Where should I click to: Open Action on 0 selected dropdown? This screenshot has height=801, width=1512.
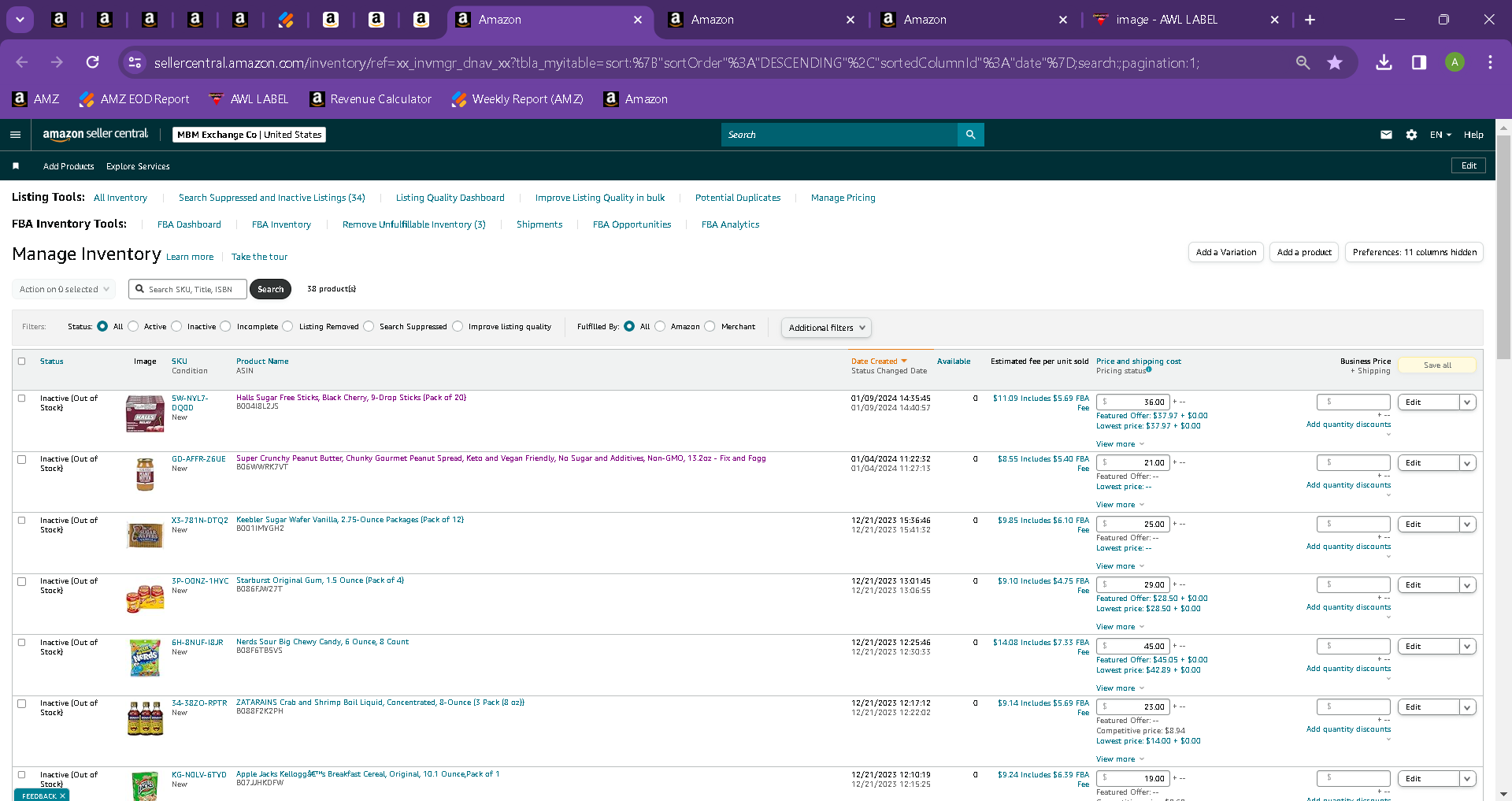pos(64,289)
